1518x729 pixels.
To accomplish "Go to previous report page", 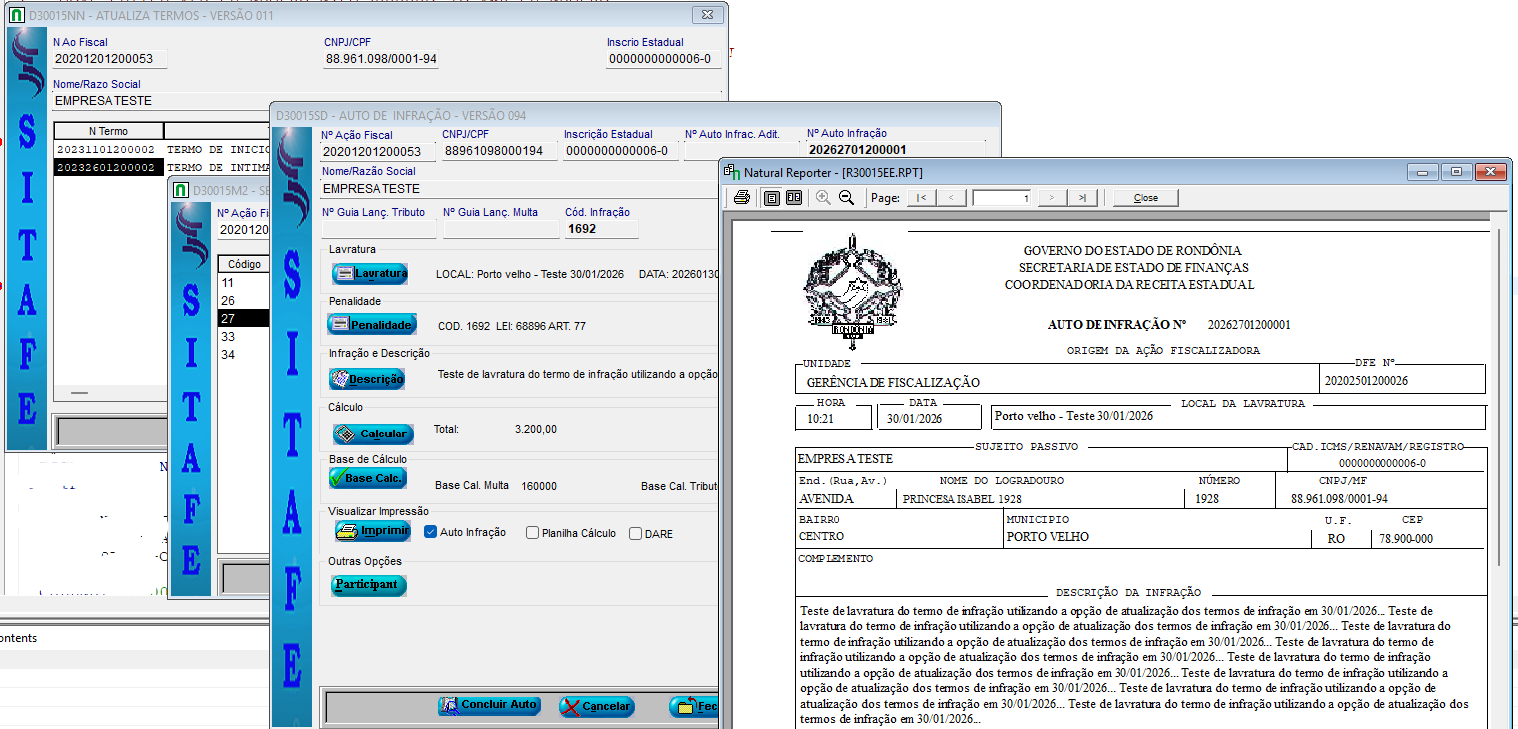I will [x=951, y=198].
